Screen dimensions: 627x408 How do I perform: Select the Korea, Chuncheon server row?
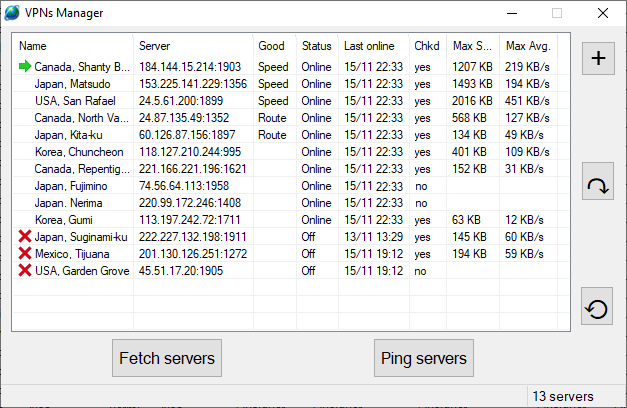coord(76,152)
